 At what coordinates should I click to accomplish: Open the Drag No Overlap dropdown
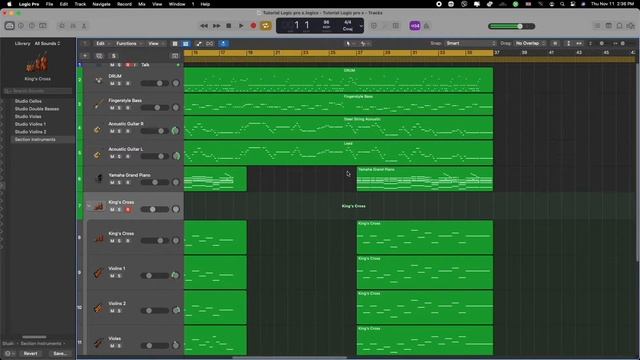point(530,43)
